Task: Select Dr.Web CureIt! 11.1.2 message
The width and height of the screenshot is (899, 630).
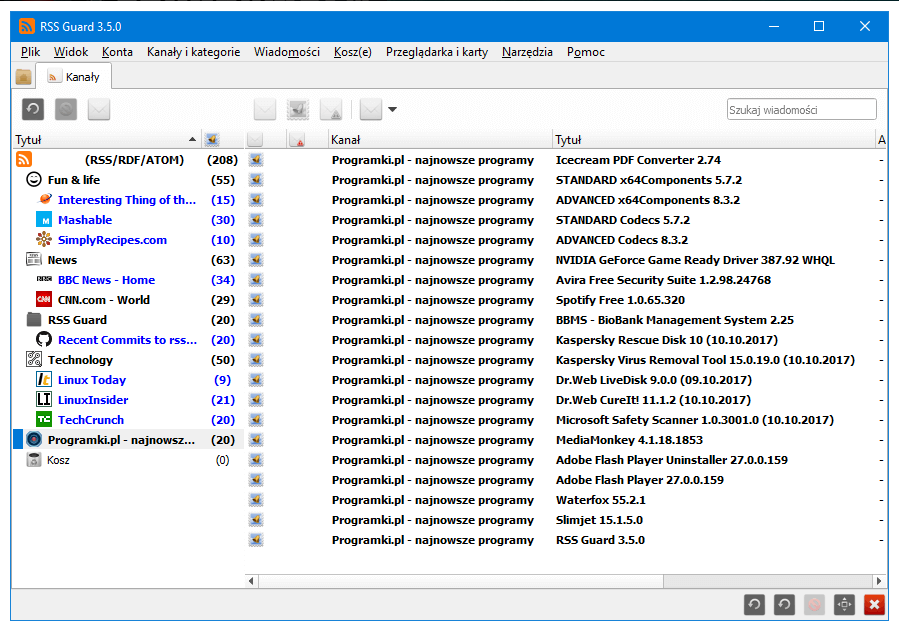Action: click(653, 400)
